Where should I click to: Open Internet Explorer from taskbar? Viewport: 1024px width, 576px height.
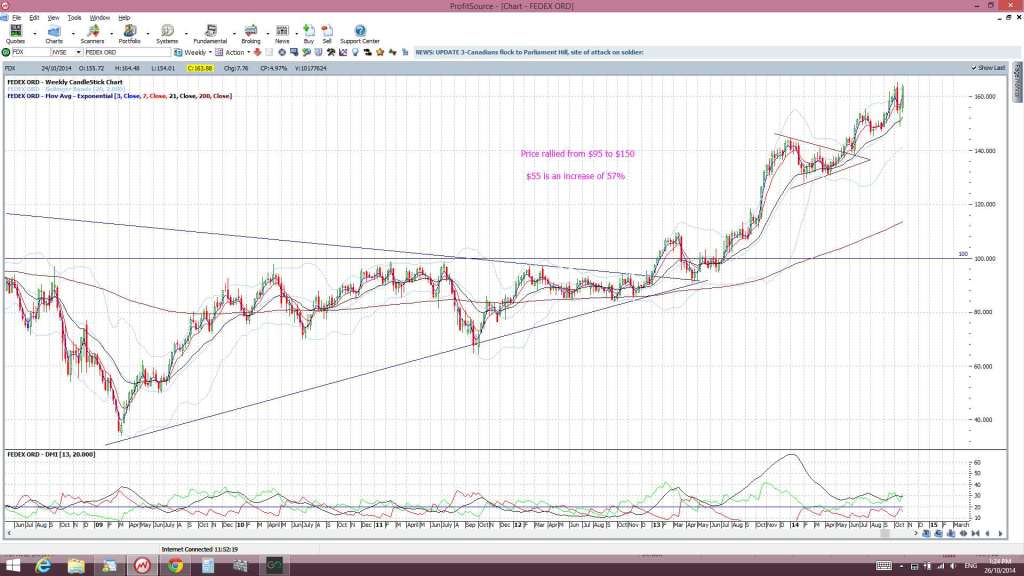pyautogui.click(x=44, y=566)
